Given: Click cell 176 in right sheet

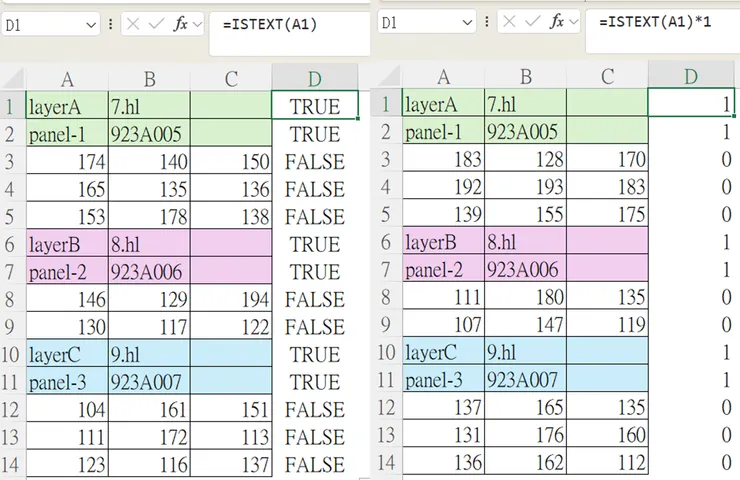Looking at the screenshot, I should pos(525,435).
